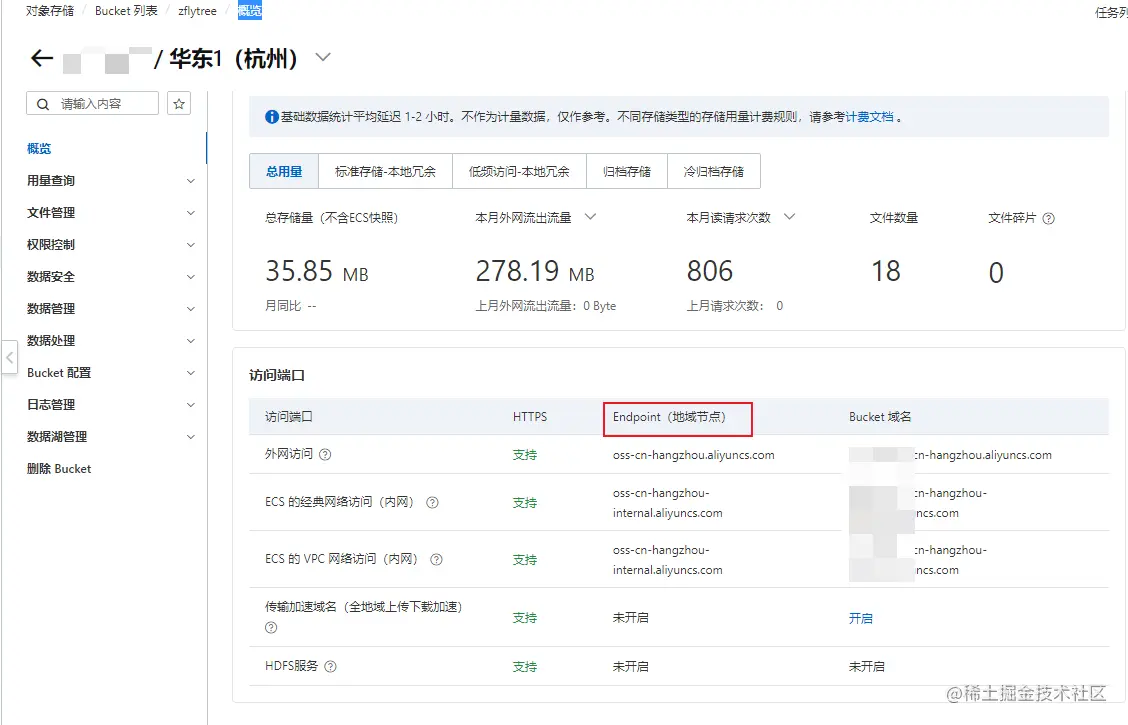The height and width of the screenshot is (725, 1128).
Task: Click 支持 in the HDFS服务 row
Action: 524,667
